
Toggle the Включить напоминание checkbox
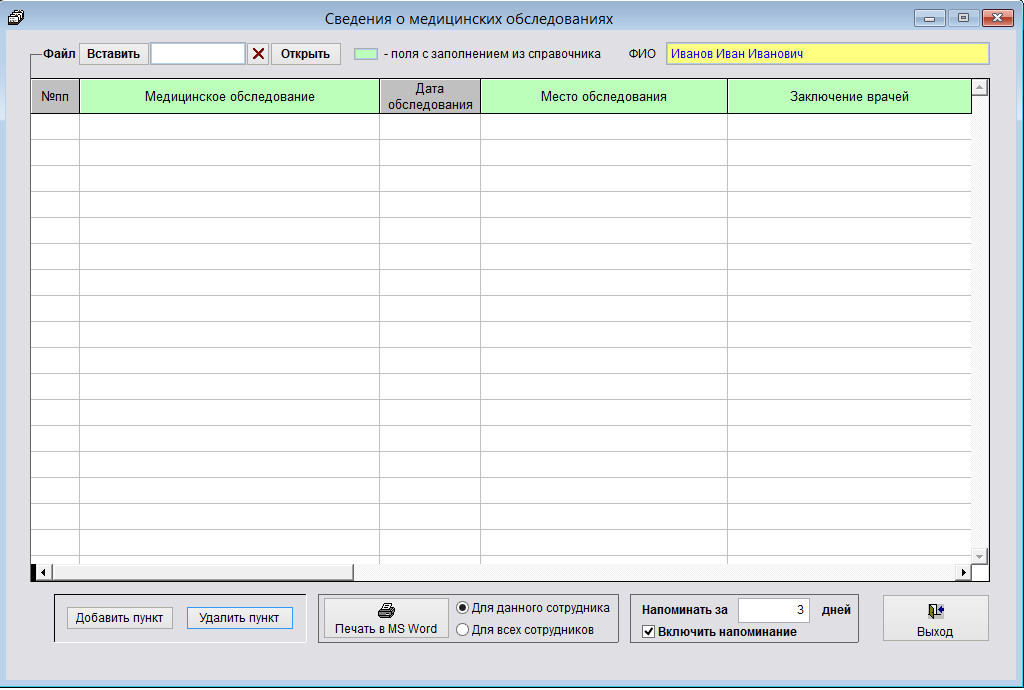coord(648,631)
